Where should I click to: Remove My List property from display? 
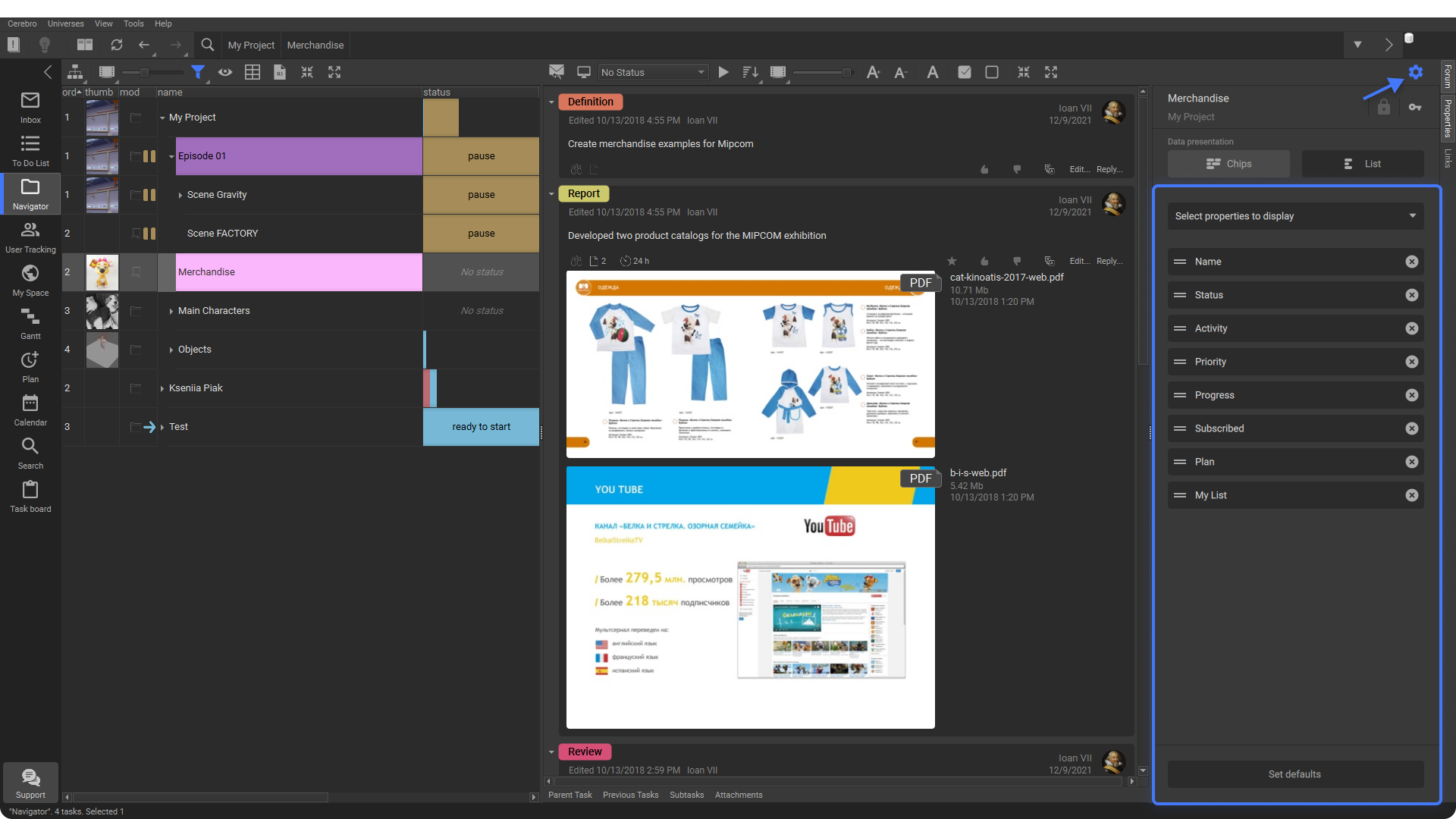point(1412,495)
